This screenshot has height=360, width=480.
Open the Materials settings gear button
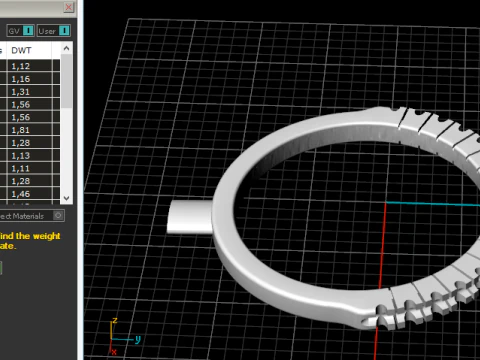coord(58,216)
